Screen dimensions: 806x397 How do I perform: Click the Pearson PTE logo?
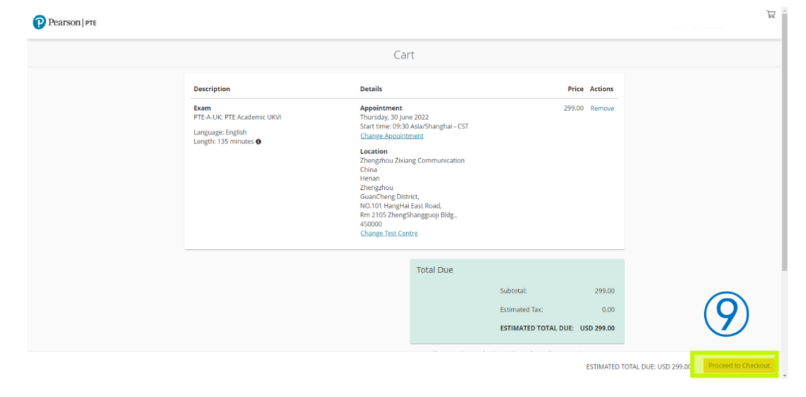pyautogui.click(x=65, y=22)
